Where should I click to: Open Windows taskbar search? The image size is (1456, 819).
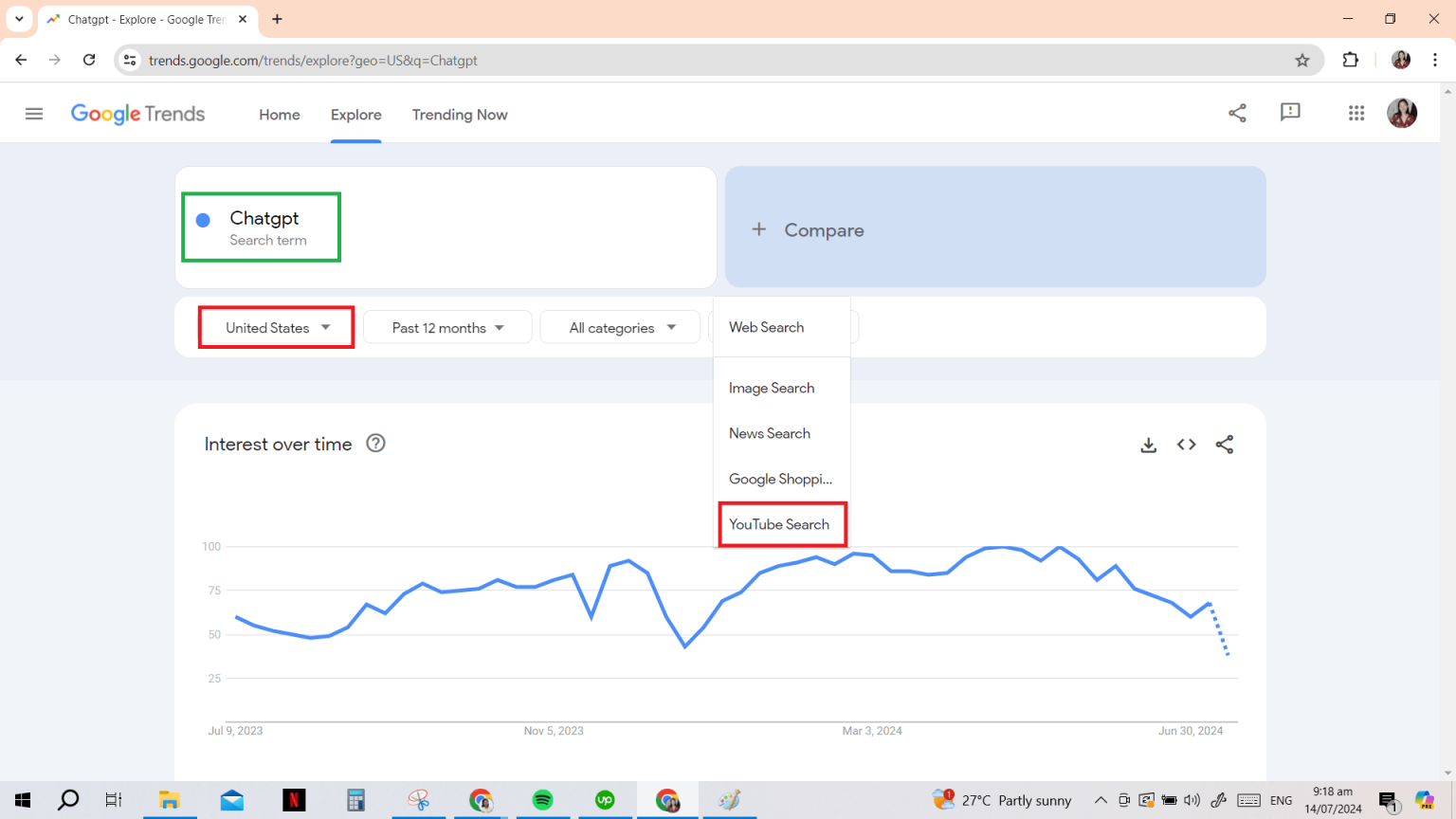tap(68, 800)
